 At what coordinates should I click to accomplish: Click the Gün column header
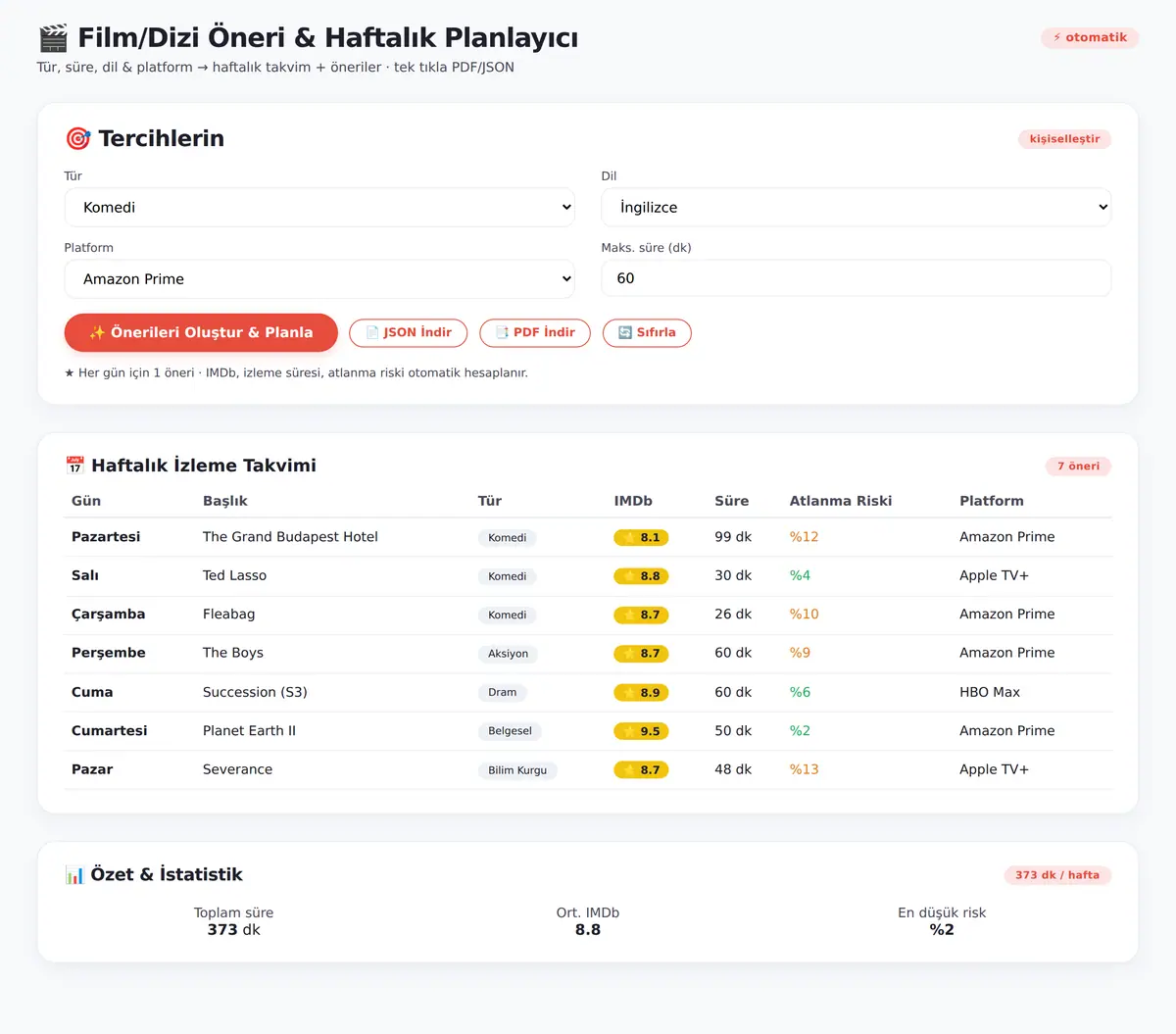[x=86, y=501]
